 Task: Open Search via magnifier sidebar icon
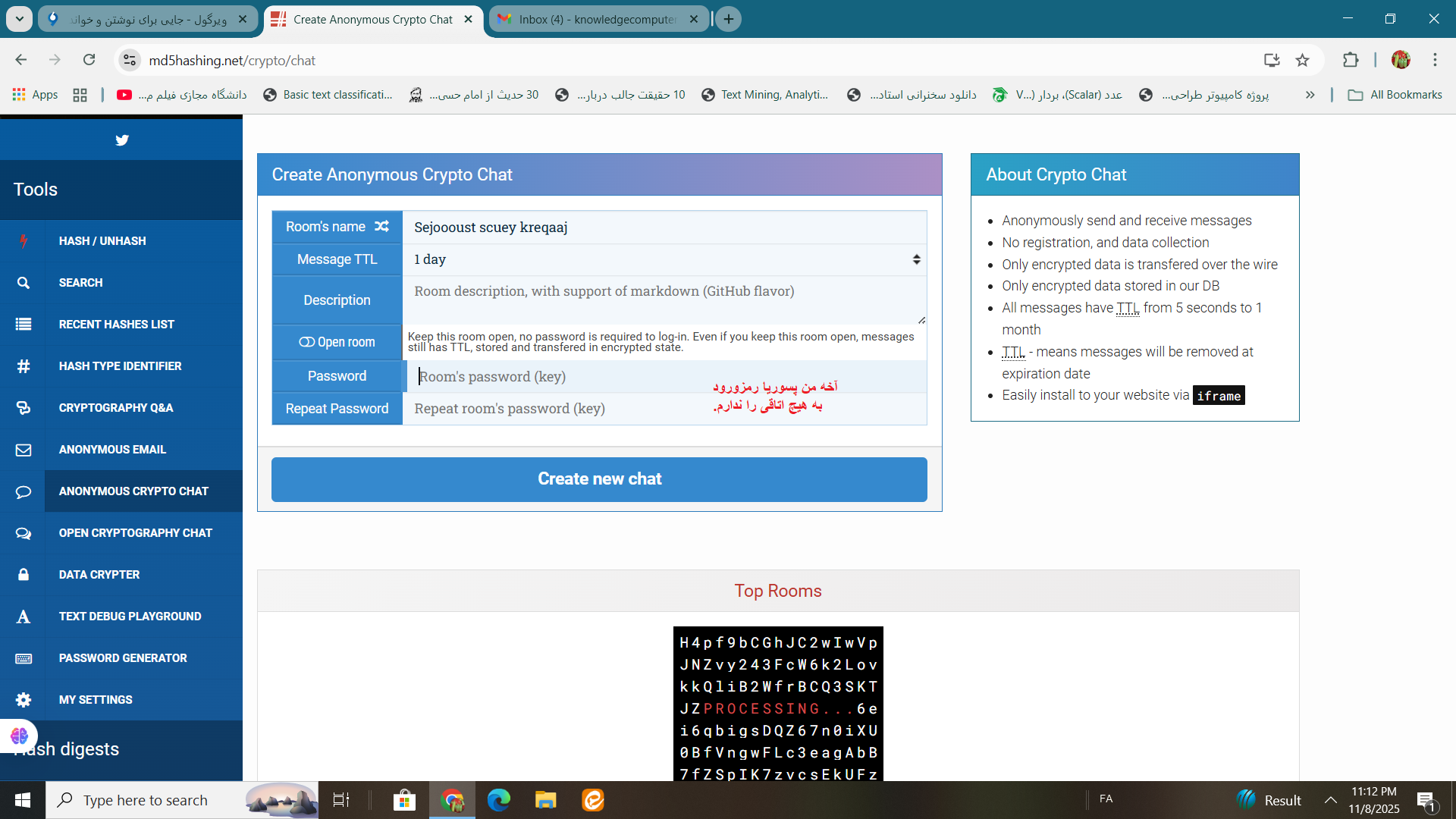coord(24,282)
